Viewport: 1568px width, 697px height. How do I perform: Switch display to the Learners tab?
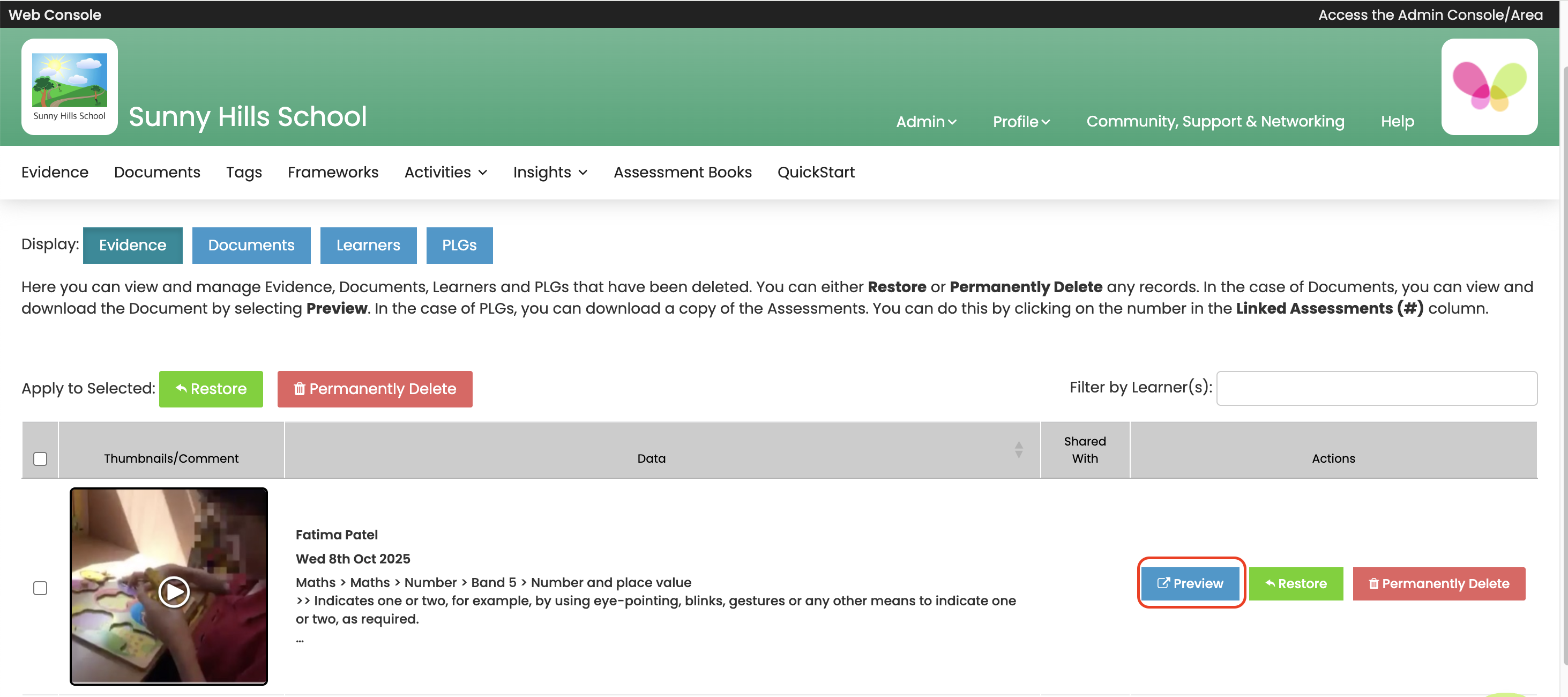(x=368, y=245)
